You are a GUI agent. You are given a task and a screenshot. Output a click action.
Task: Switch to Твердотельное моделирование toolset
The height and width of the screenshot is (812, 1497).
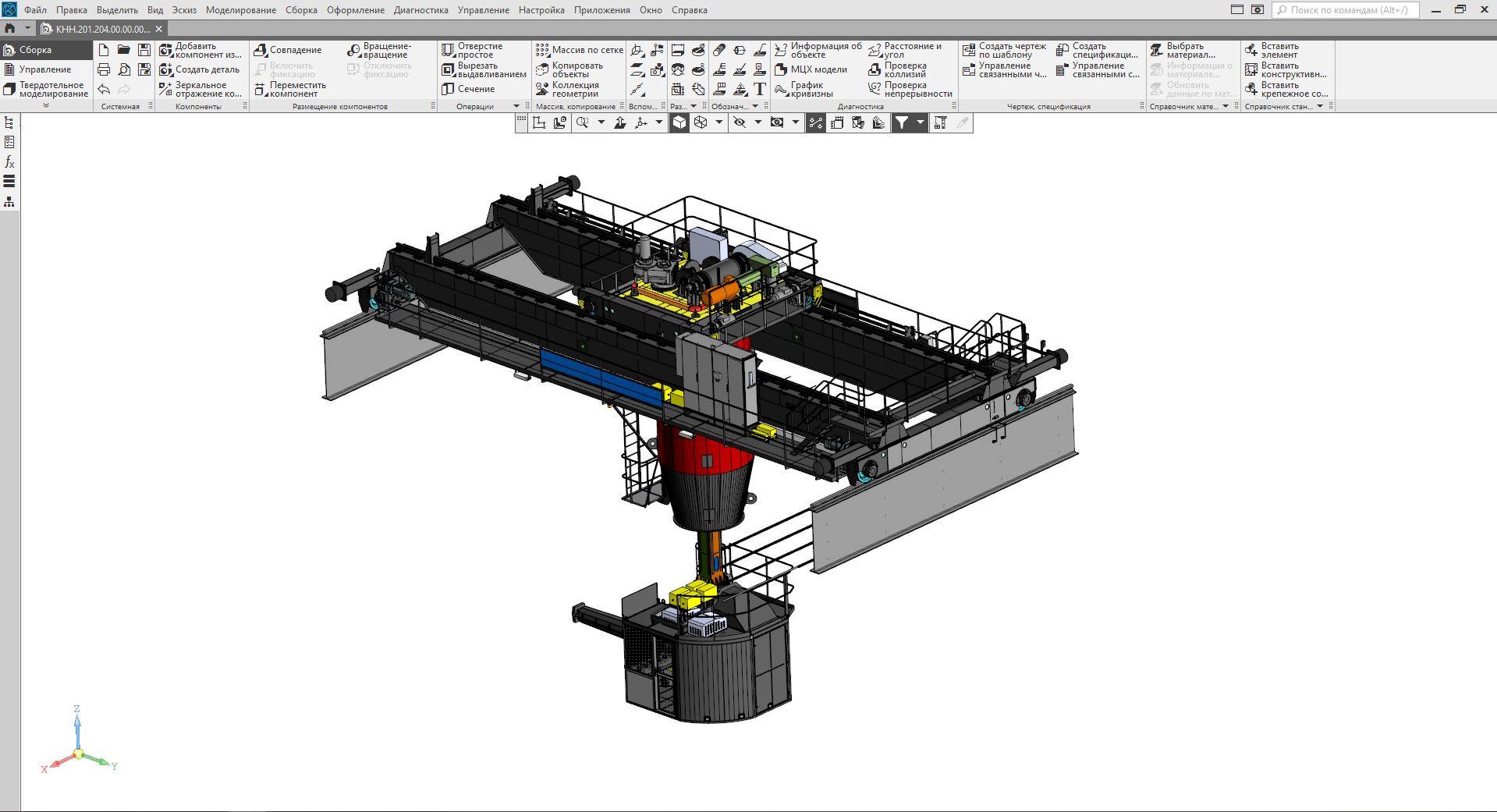point(45,90)
